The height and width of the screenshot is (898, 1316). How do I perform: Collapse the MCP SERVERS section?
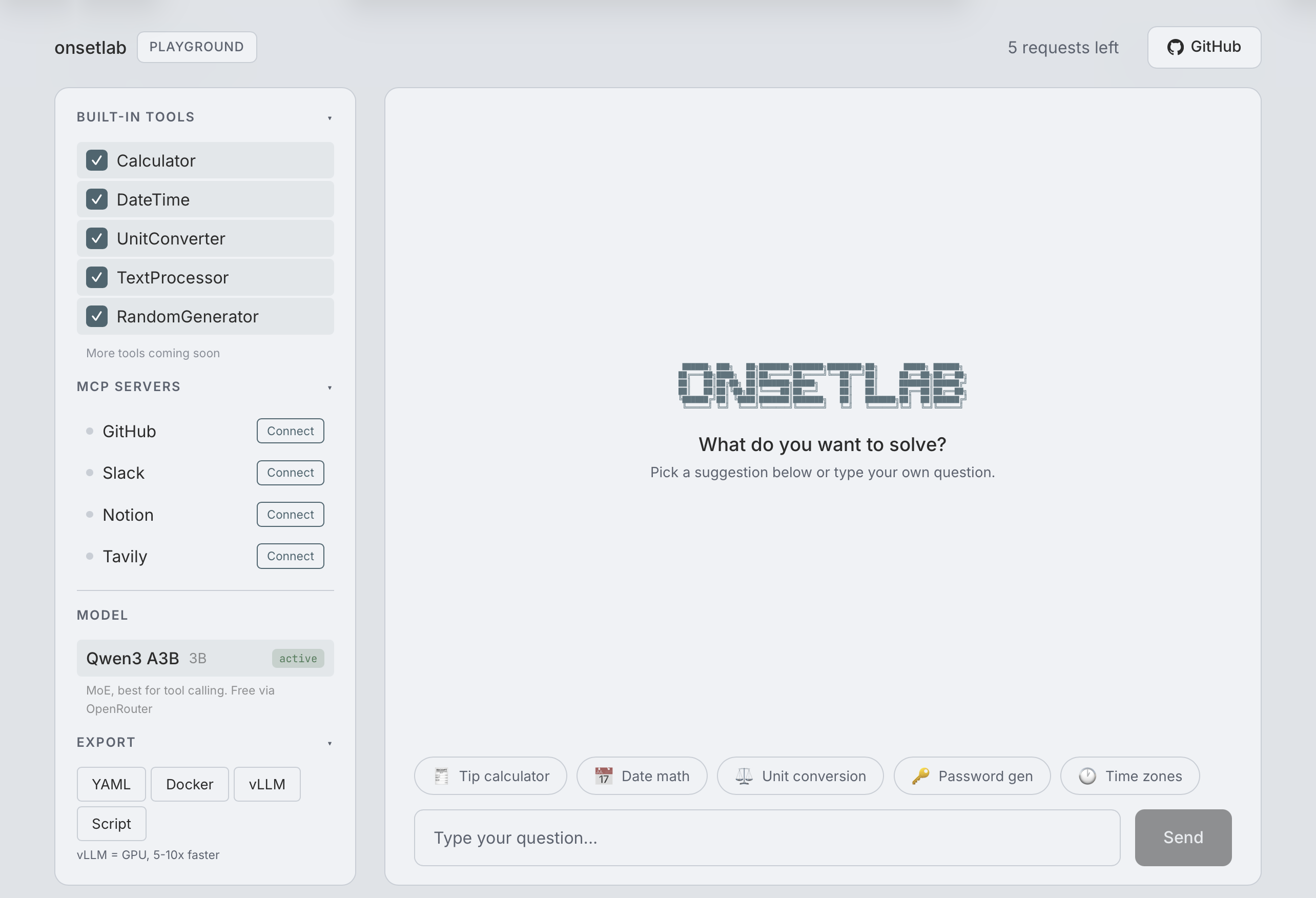click(x=330, y=387)
